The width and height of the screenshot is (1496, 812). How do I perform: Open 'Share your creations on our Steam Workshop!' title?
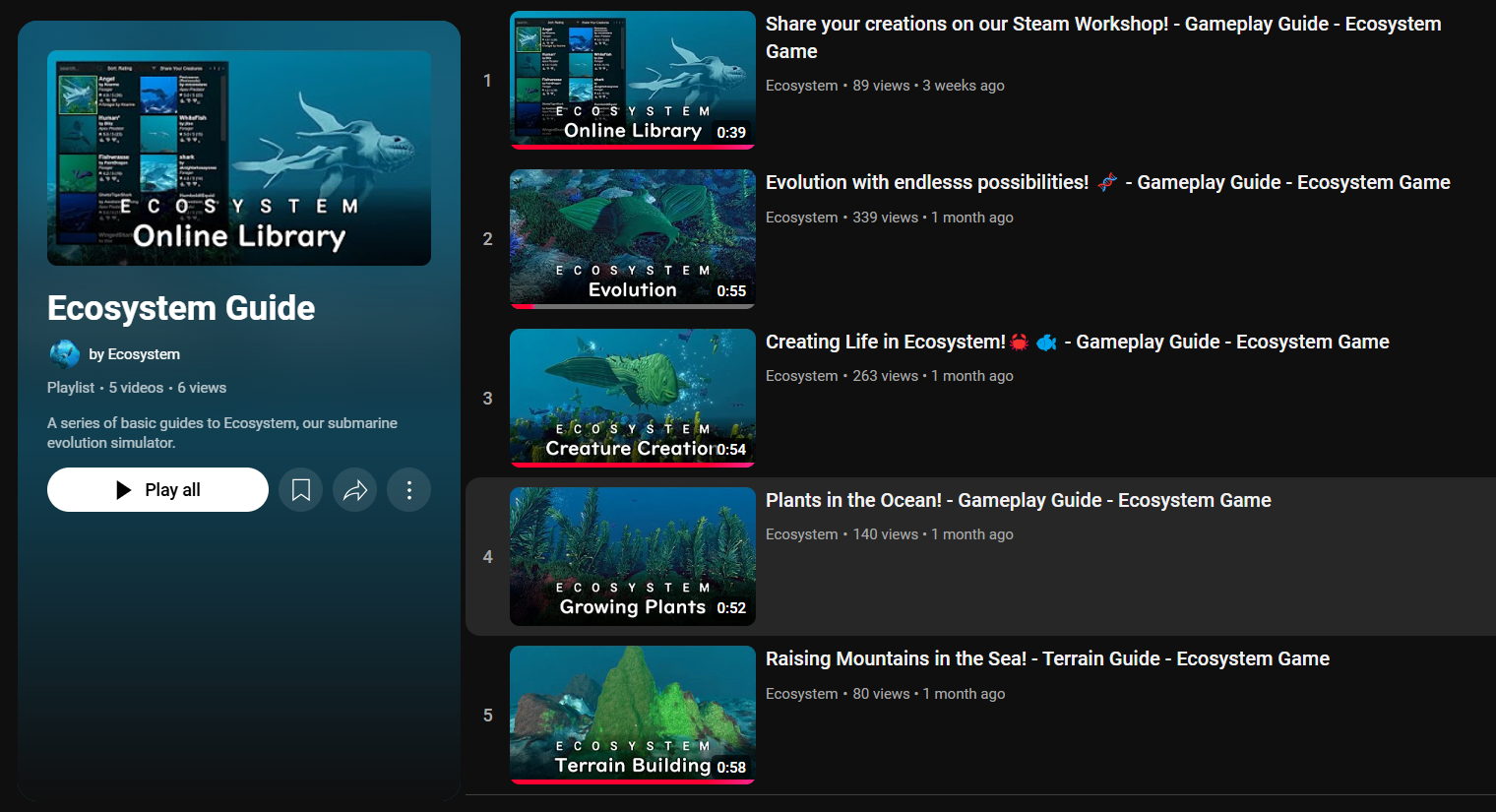click(1103, 37)
